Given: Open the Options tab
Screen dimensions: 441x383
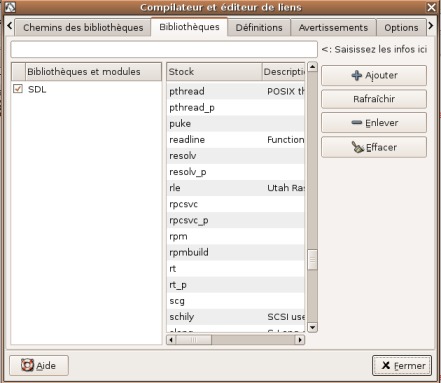Looking at the screenshot, I should pos(401,27).
